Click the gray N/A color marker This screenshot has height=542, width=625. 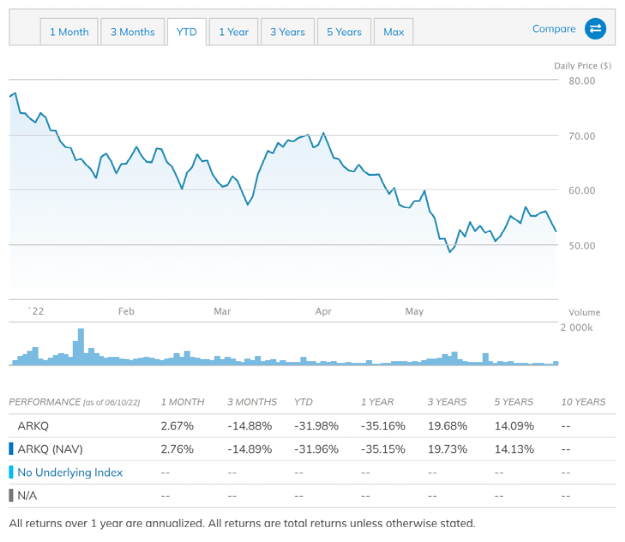click(11, 495)
